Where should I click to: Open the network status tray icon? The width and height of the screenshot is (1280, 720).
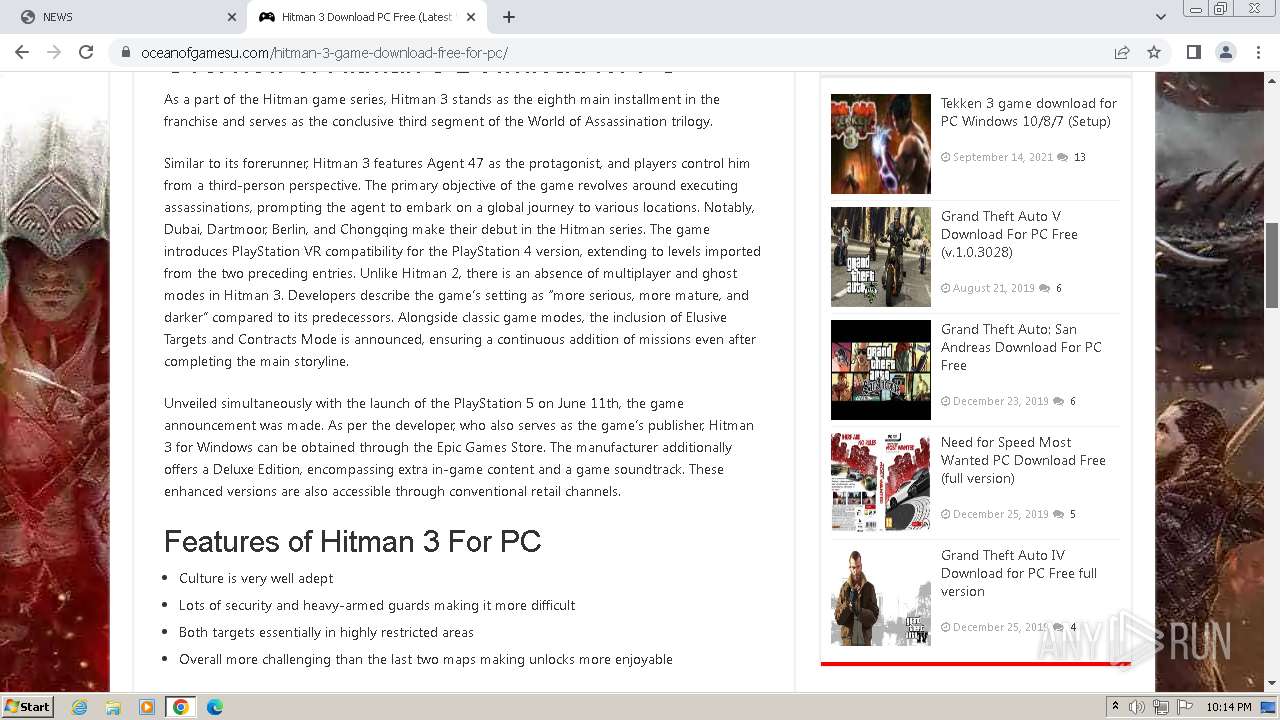coord(1161,707)
